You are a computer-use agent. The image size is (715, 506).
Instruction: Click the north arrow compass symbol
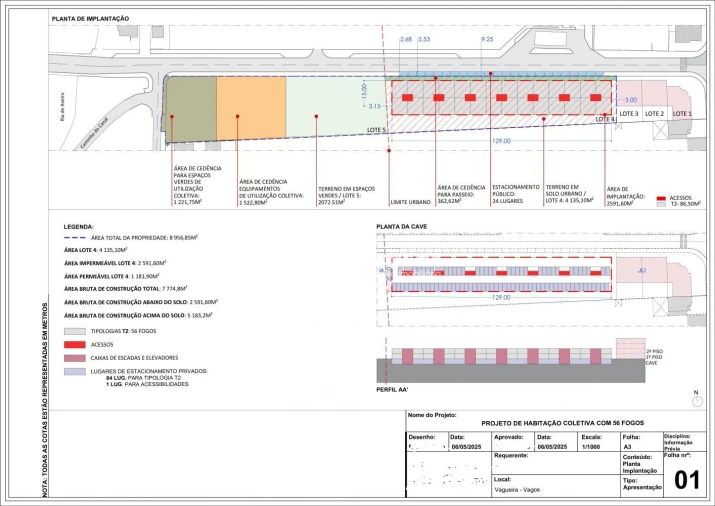693,400
